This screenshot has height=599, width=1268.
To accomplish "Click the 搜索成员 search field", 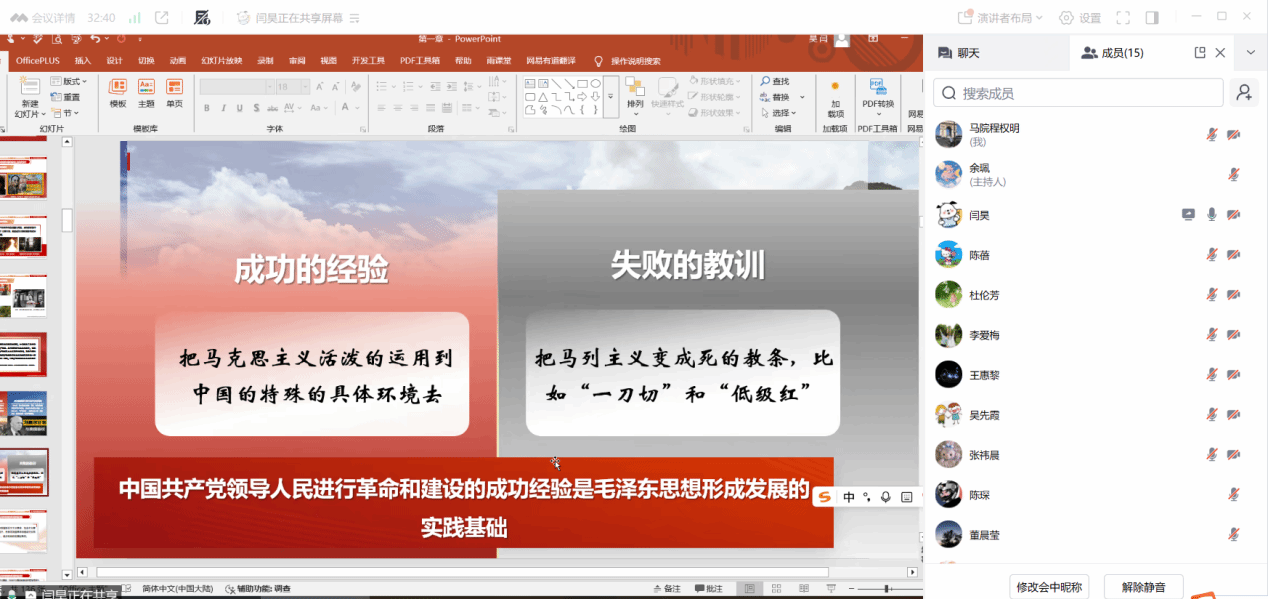I will point(1078,93).
